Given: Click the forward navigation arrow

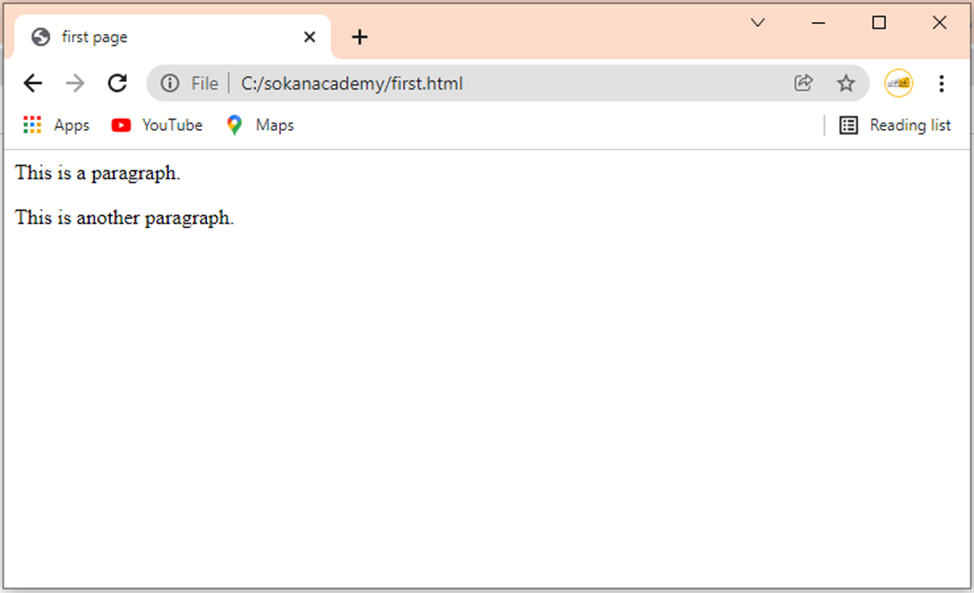Looking at the screenshot, I should [x=75, y=83].
